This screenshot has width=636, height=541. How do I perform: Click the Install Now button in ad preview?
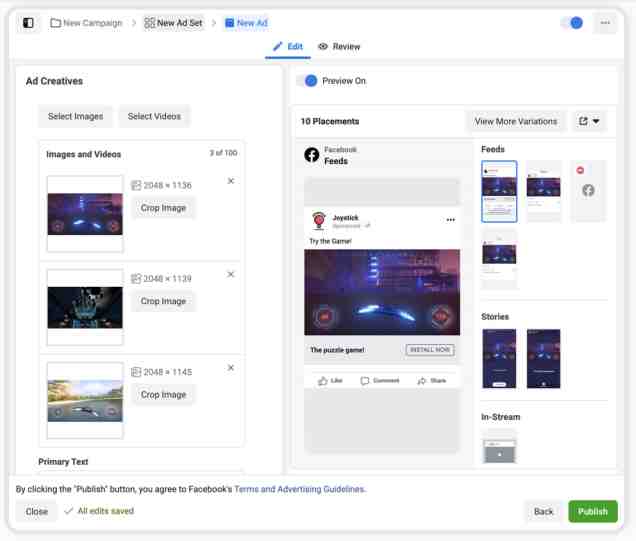pyautogui.click(x=430, y=350)
